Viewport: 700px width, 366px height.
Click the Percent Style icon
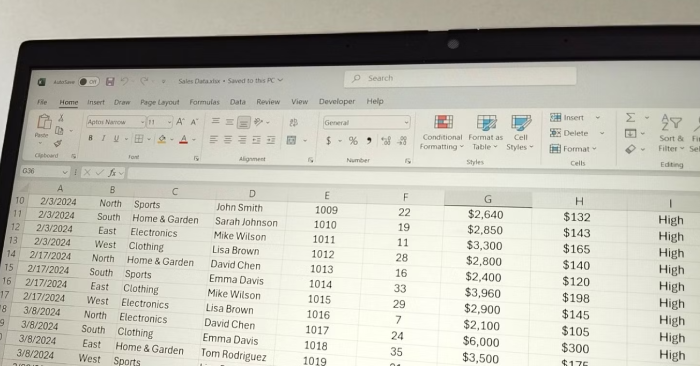[x=353, y=141]
